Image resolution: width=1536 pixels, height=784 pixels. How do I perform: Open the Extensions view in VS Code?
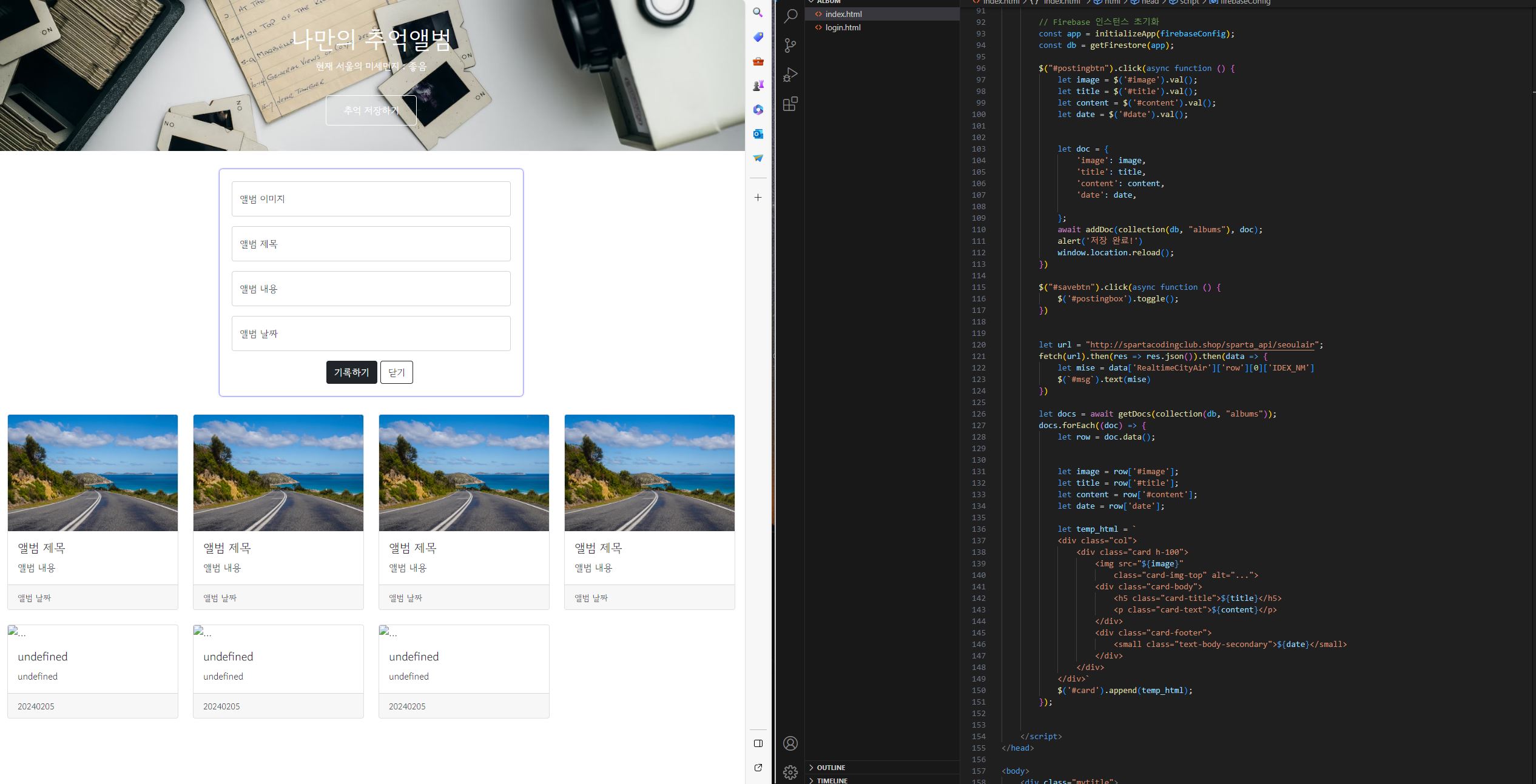pyautogui.click(x=790, y=104)
